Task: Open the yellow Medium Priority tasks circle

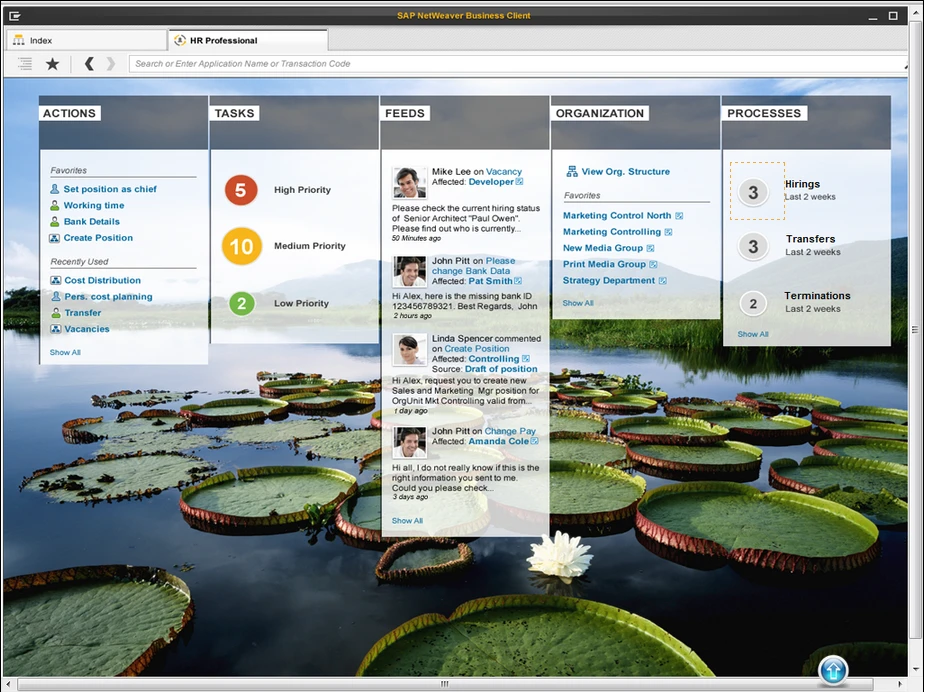Action: coord(241,246)
